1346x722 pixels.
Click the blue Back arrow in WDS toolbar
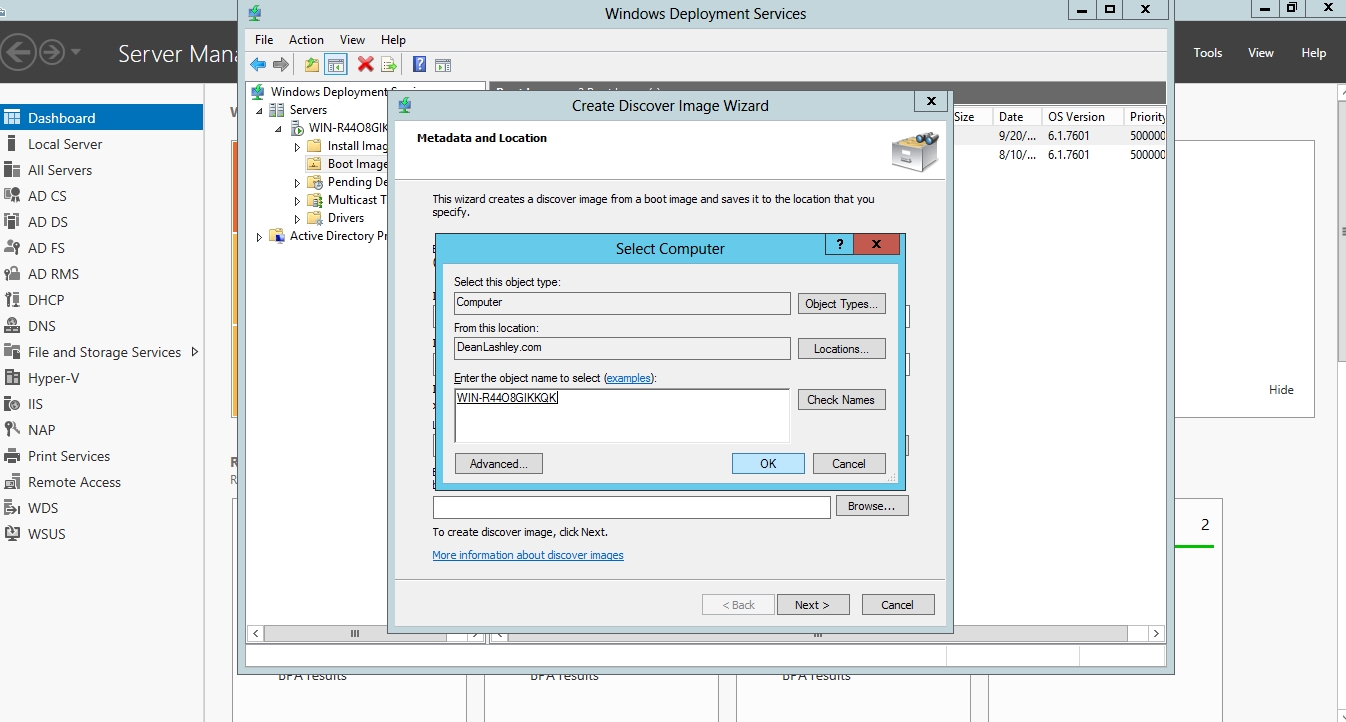coord(258,65)
